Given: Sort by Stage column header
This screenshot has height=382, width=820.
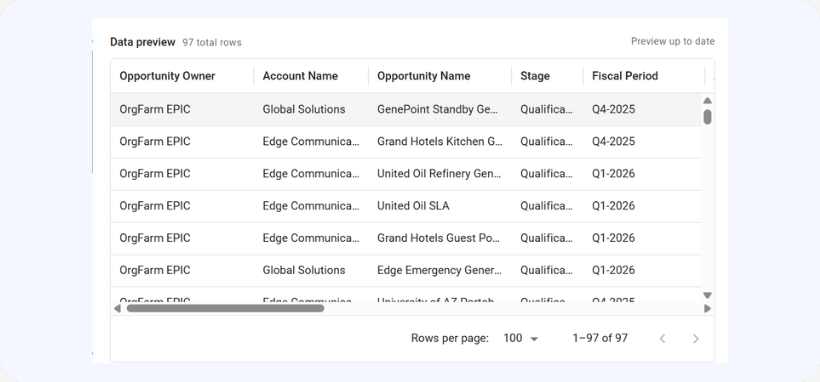Looking at the screenshot, I should click(x=535, y=76).
